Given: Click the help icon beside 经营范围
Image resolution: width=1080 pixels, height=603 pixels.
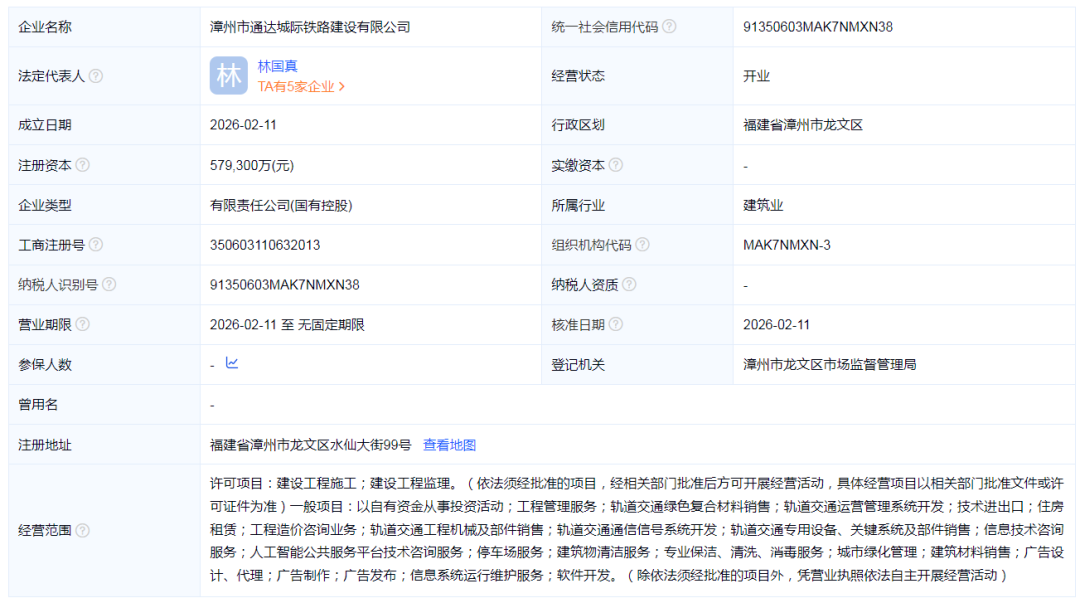Looking at the screenshot, I should pyautogui.click(x=82, y=531).
